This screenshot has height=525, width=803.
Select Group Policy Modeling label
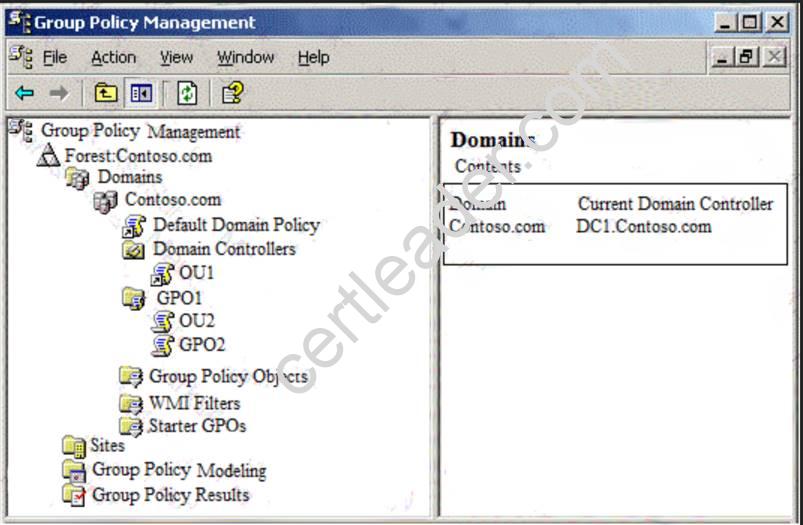click(179, 470)
